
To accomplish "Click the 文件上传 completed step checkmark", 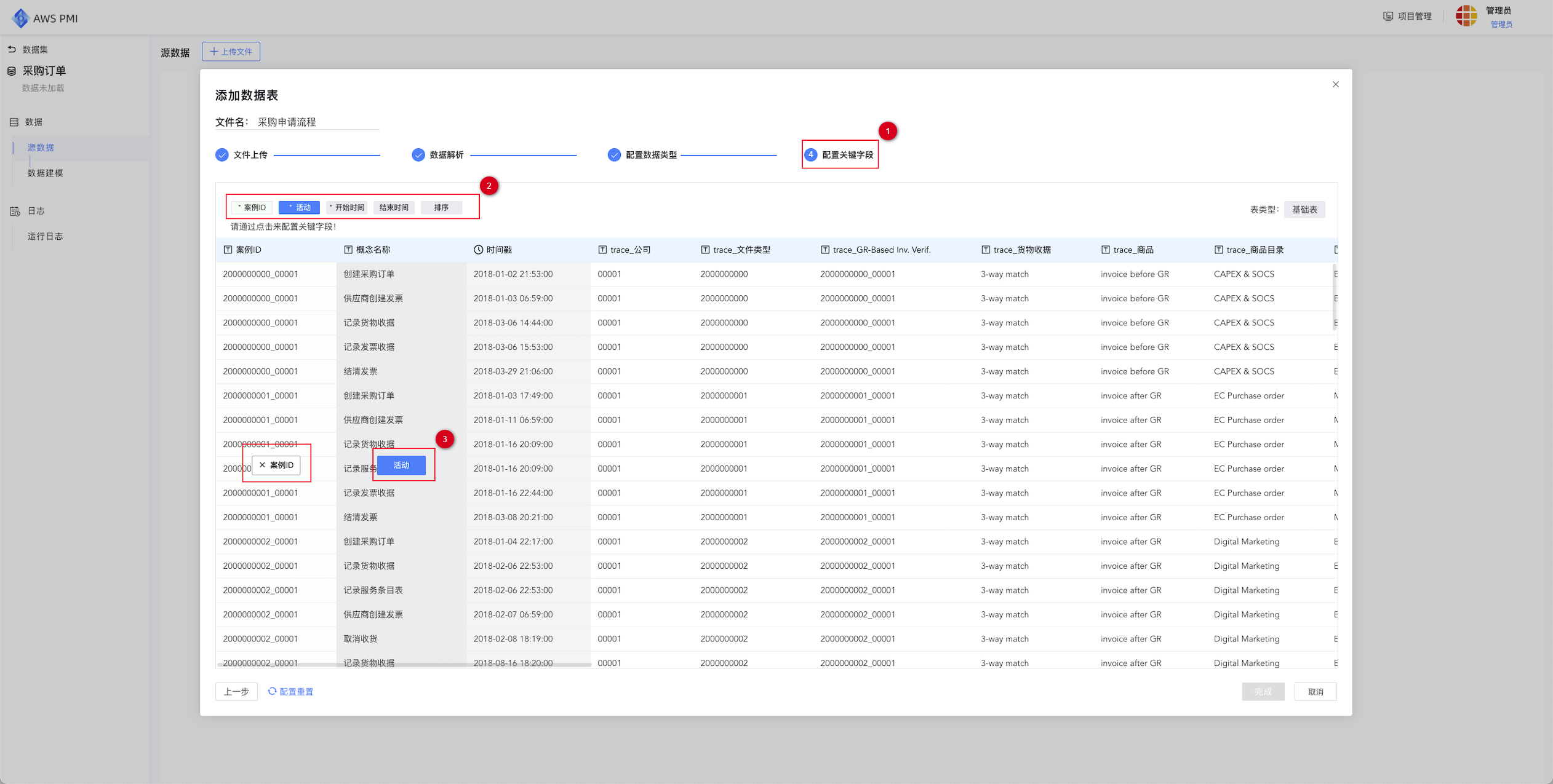I will [x=222, y=155].
